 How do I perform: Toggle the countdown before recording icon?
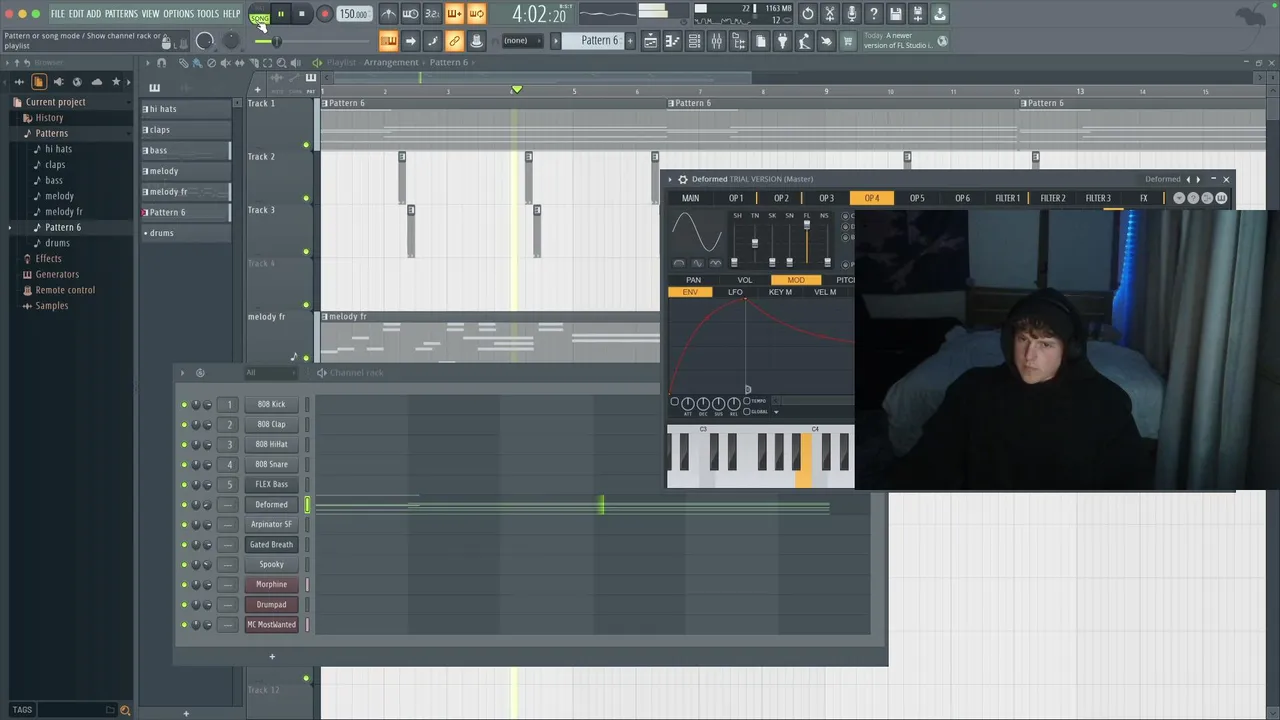point(432,14)
